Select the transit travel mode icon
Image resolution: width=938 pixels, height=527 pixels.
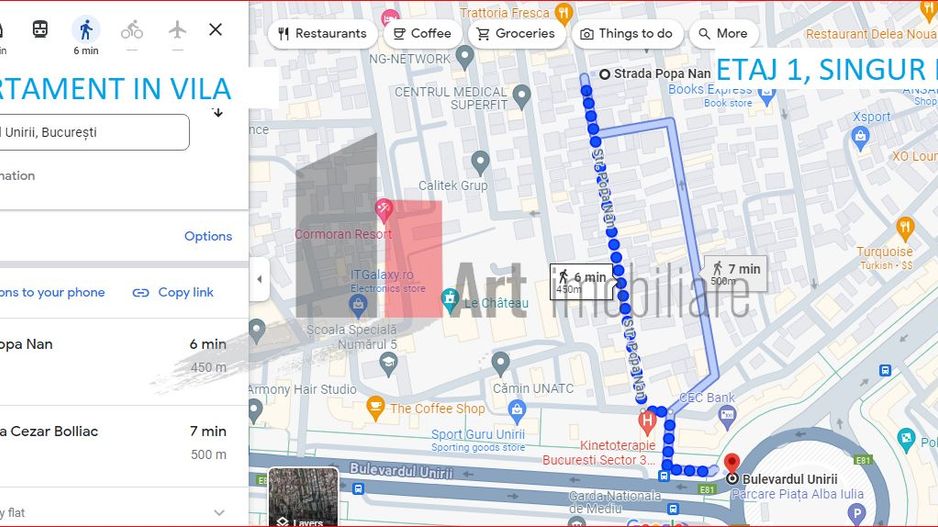tap(40, 29)
